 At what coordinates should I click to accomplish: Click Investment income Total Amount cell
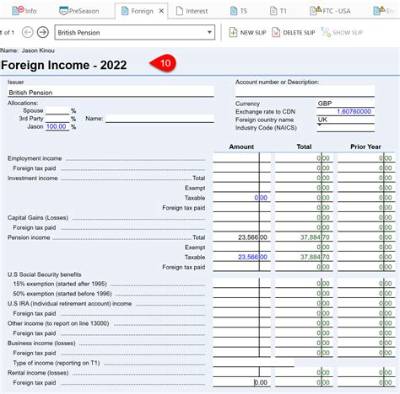[x=242, y=178]
